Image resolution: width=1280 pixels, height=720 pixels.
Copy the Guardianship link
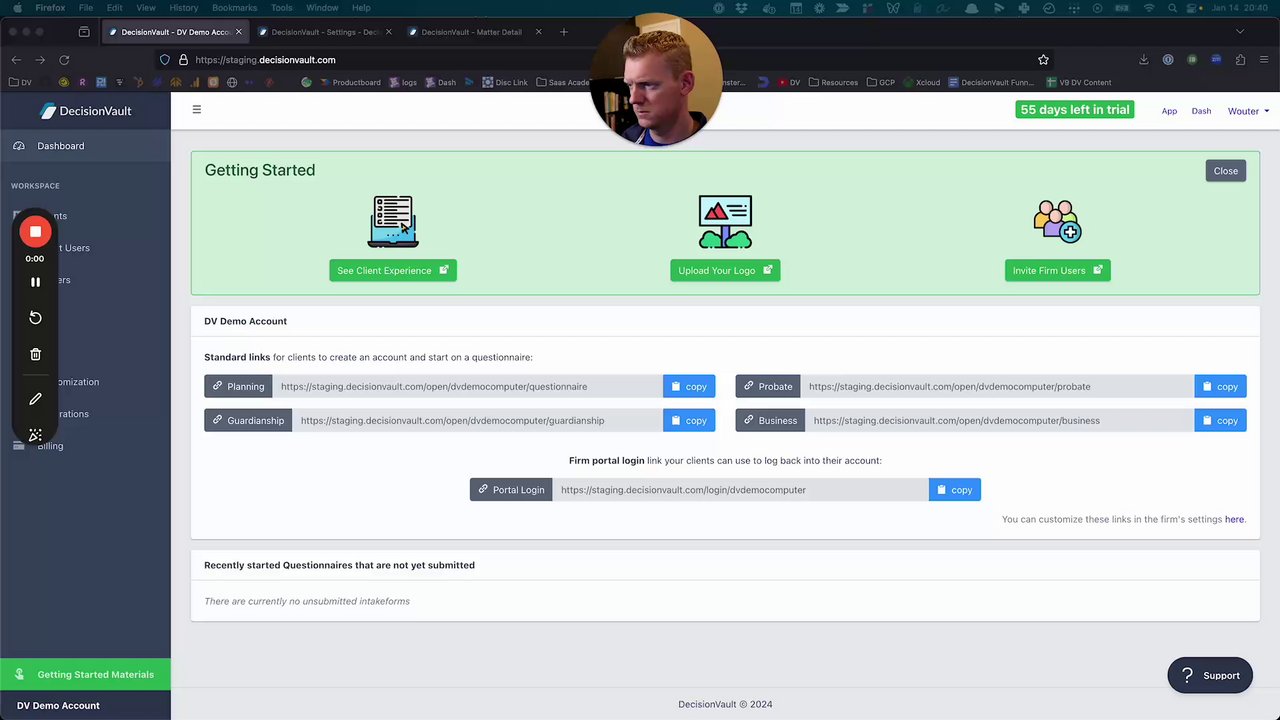point(689,420)
